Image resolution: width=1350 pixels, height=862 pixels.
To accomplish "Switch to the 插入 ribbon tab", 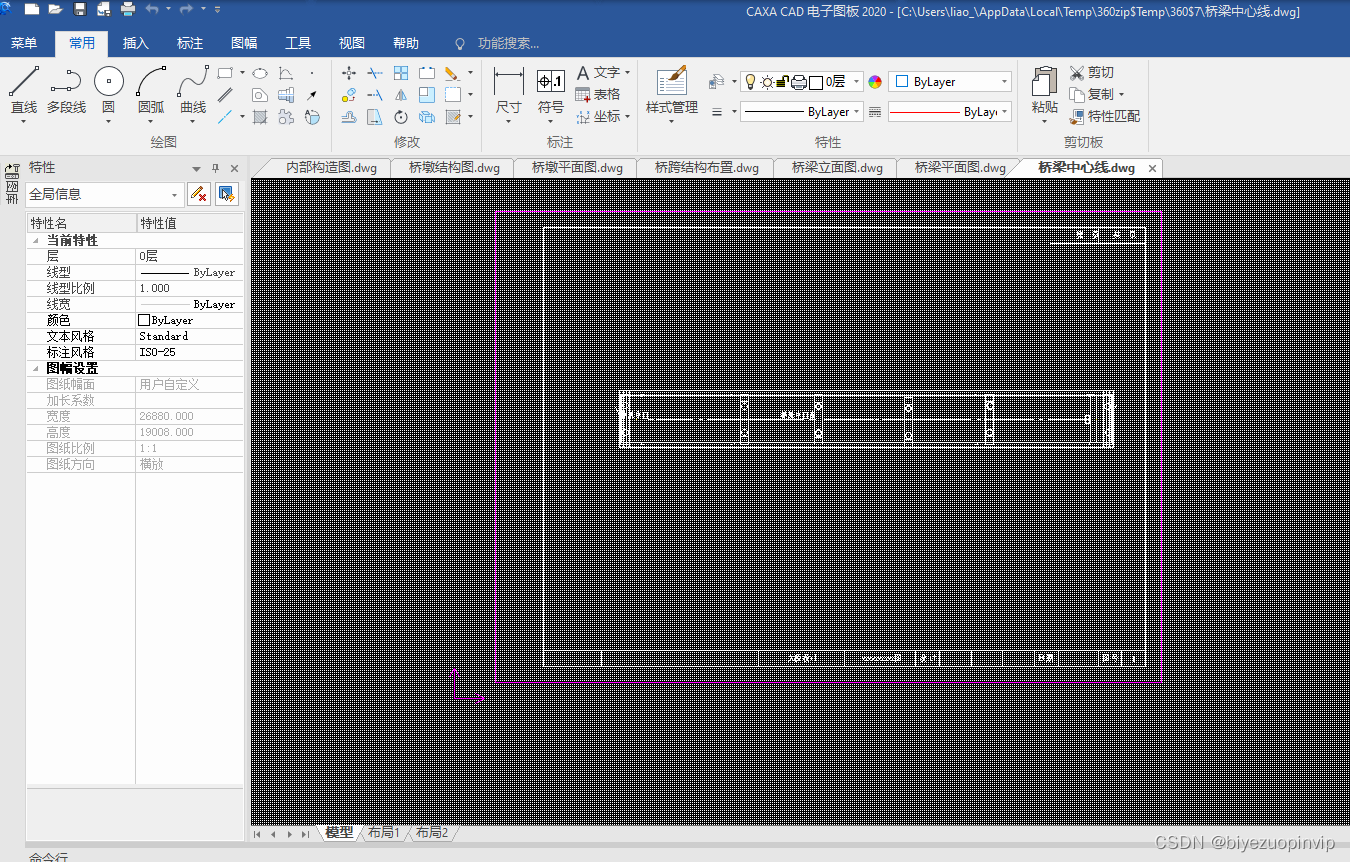I will pyautogui.click(x=136, y=43).
